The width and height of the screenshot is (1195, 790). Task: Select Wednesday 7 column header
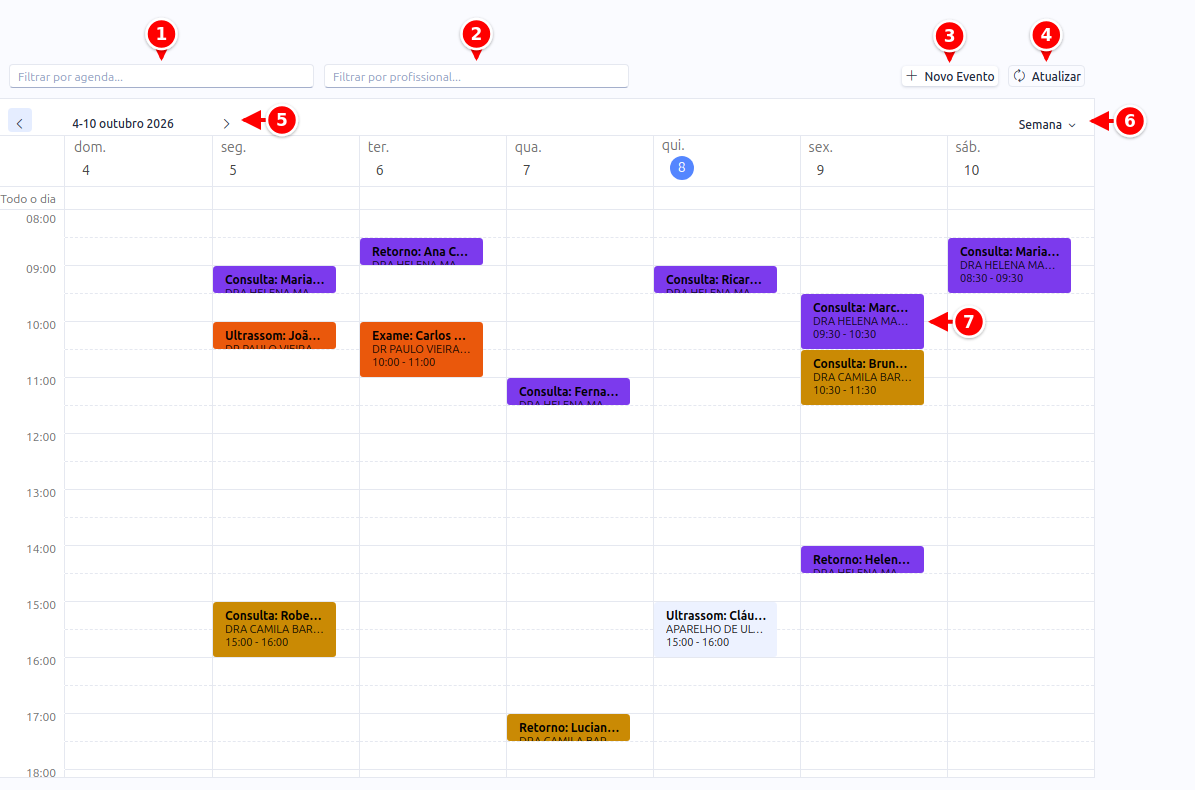coord(580,159)
